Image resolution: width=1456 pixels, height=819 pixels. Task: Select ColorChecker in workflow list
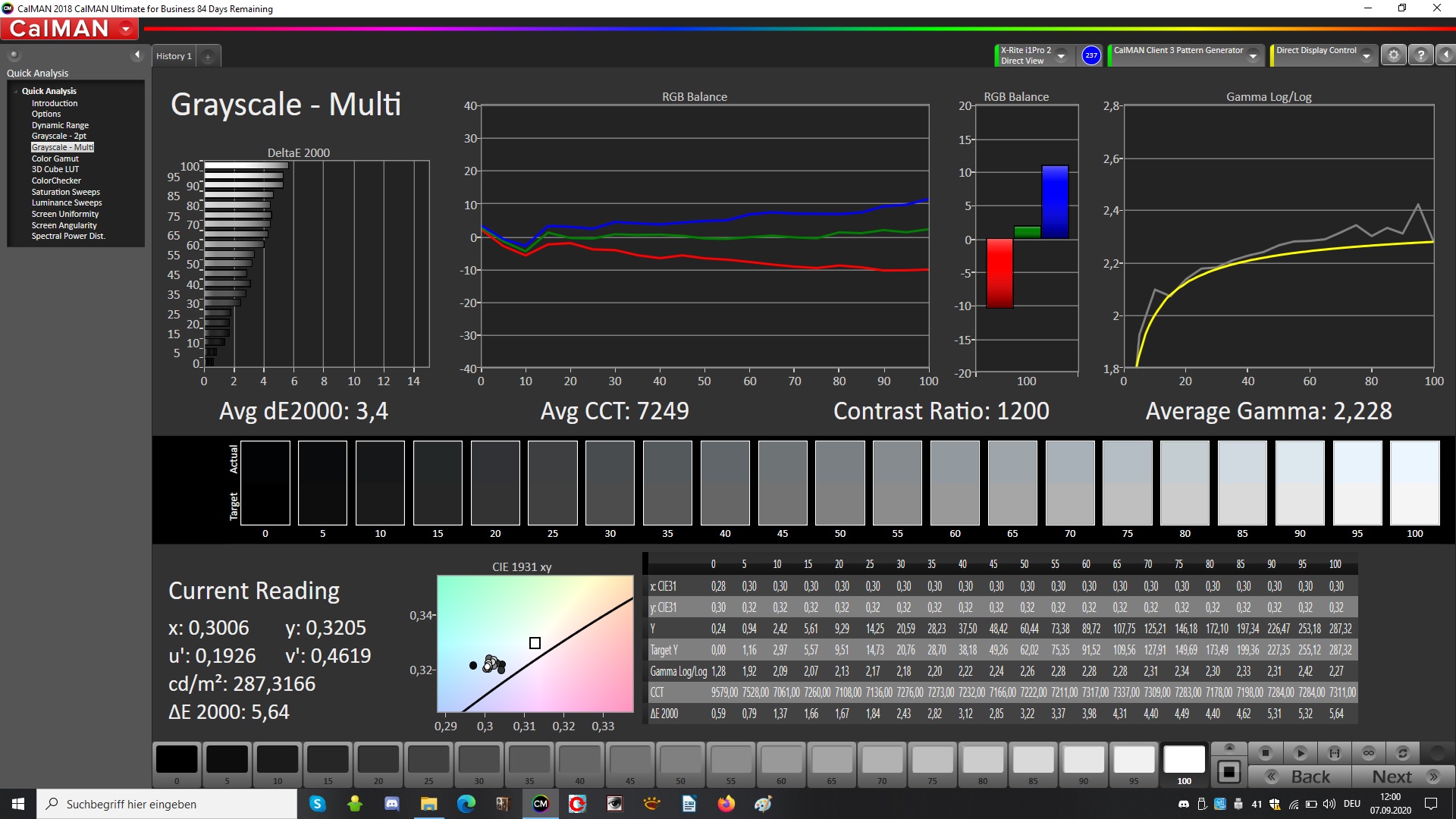[x=56, y=180]
